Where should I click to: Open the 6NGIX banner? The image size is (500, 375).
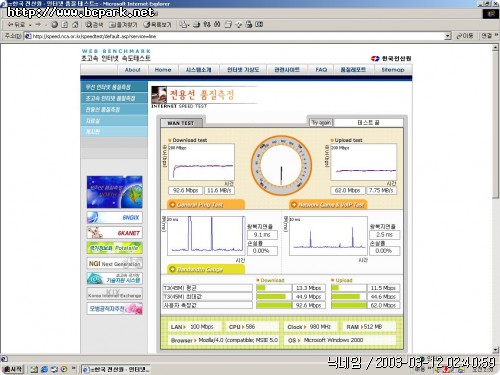coord(114,217)
